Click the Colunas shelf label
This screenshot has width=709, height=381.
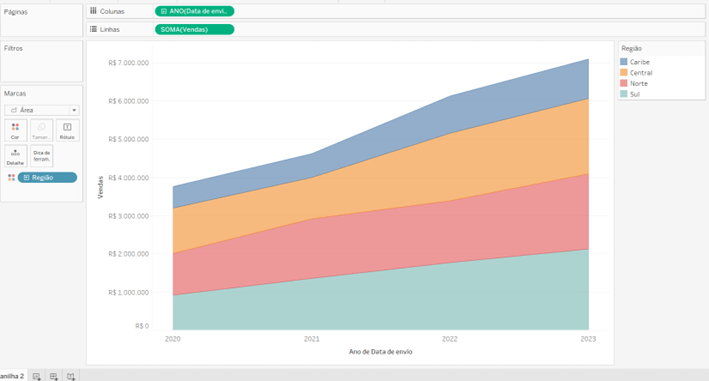(x=112, y=11)
